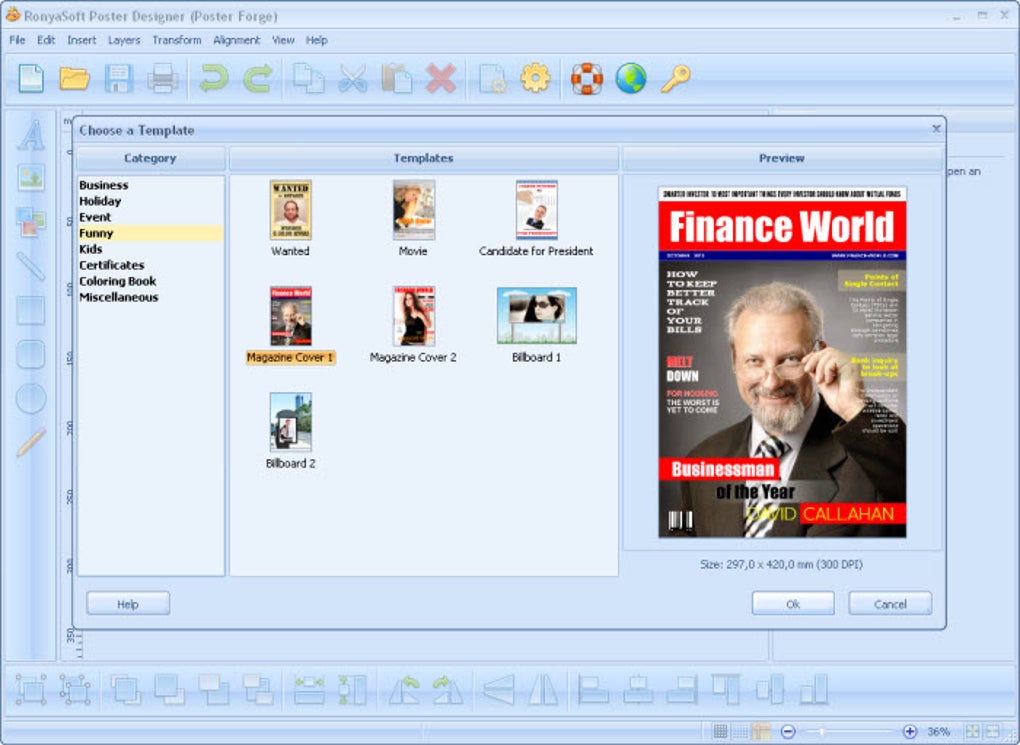
Task: Click the lifebuoy Help icon
Action: [587, 79]
